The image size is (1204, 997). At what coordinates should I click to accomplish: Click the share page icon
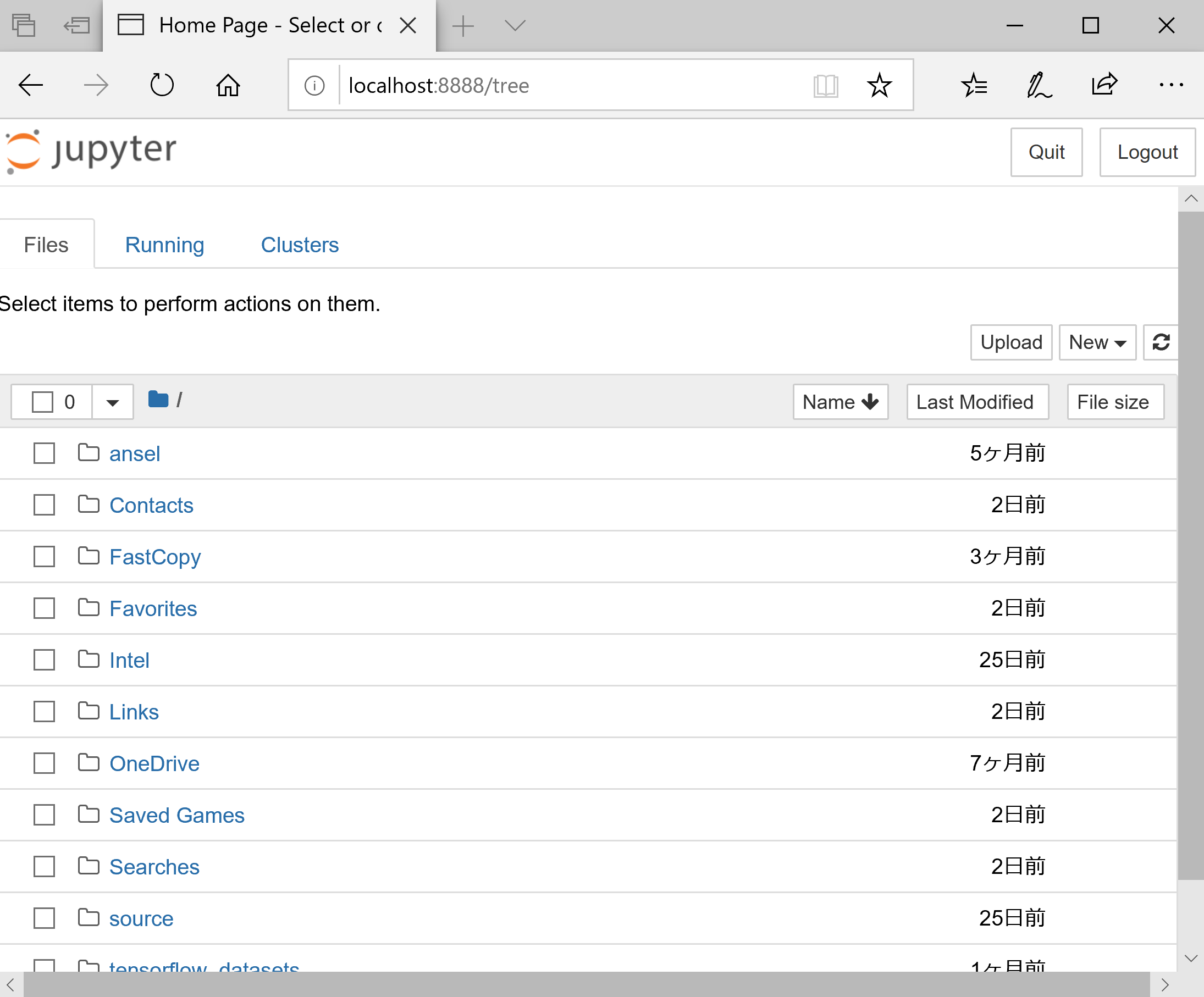[1104, 84]
